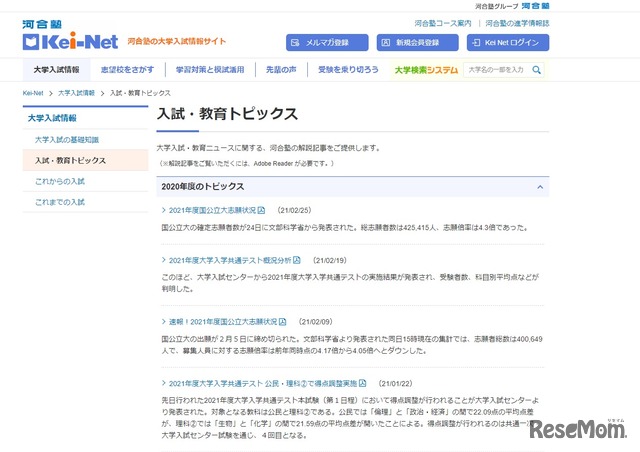The image size is (640, 452).
Task: Open the 志望校をさがす navigation tab
Action: [127, 70]
